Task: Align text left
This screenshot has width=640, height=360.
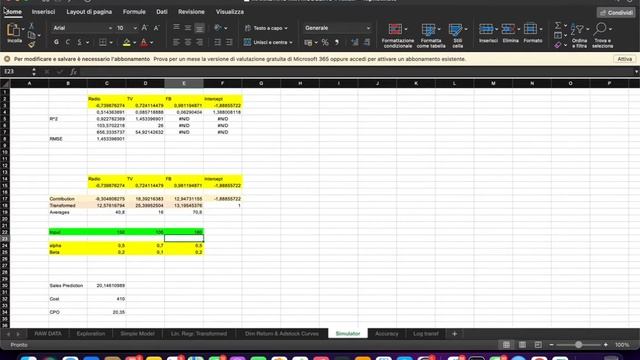Action: 176,42
